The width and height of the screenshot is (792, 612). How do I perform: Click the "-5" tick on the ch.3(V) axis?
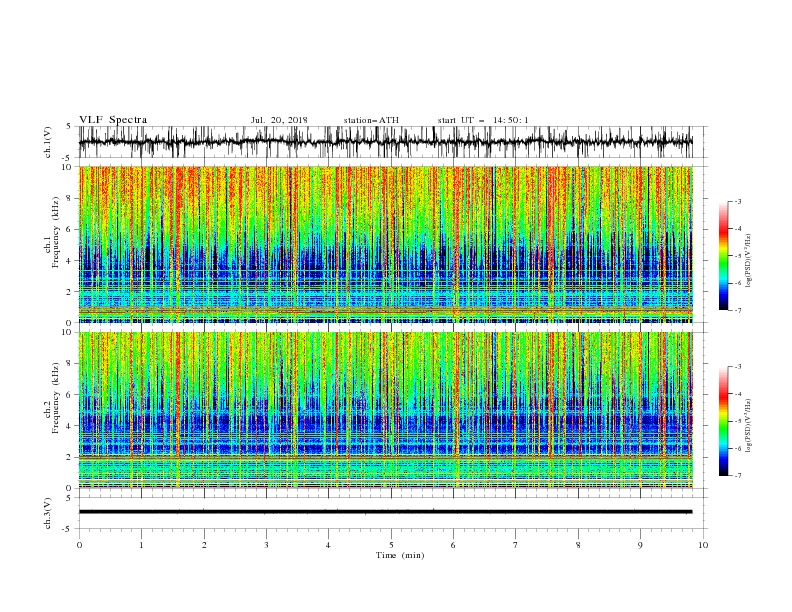(x=68, y=529)
